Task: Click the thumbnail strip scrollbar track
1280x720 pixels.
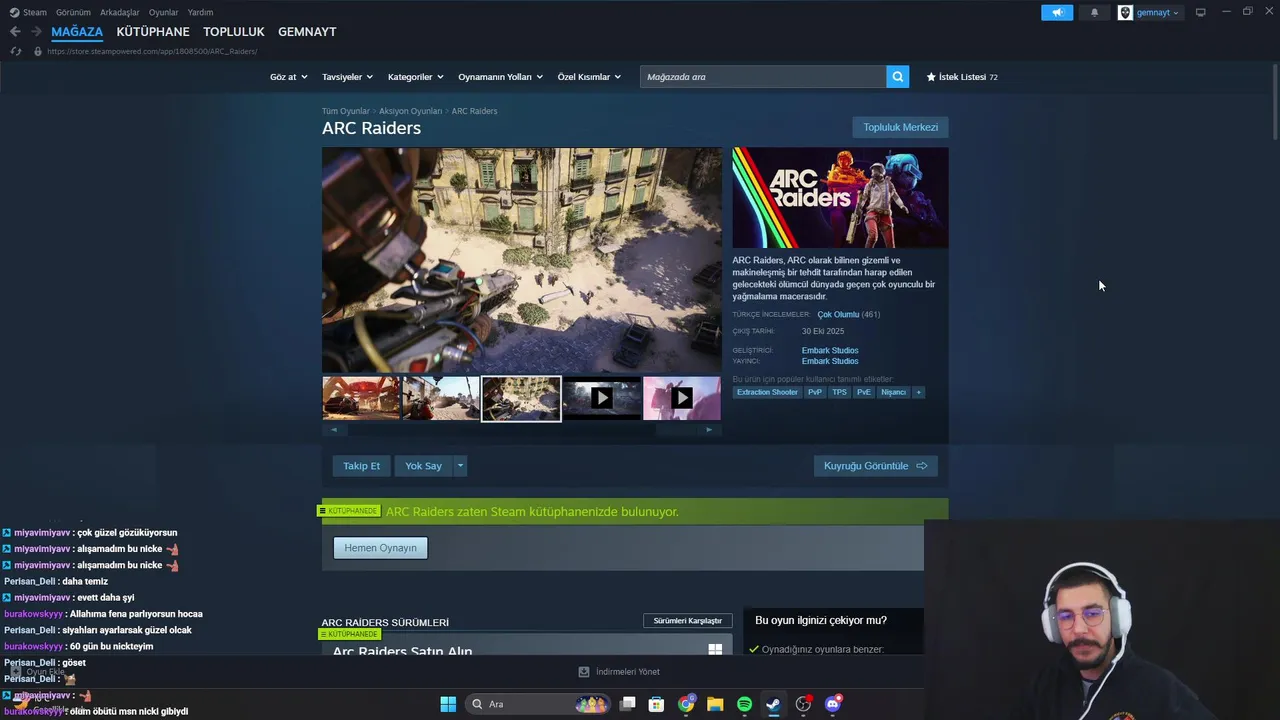Action: click(521, 430)
